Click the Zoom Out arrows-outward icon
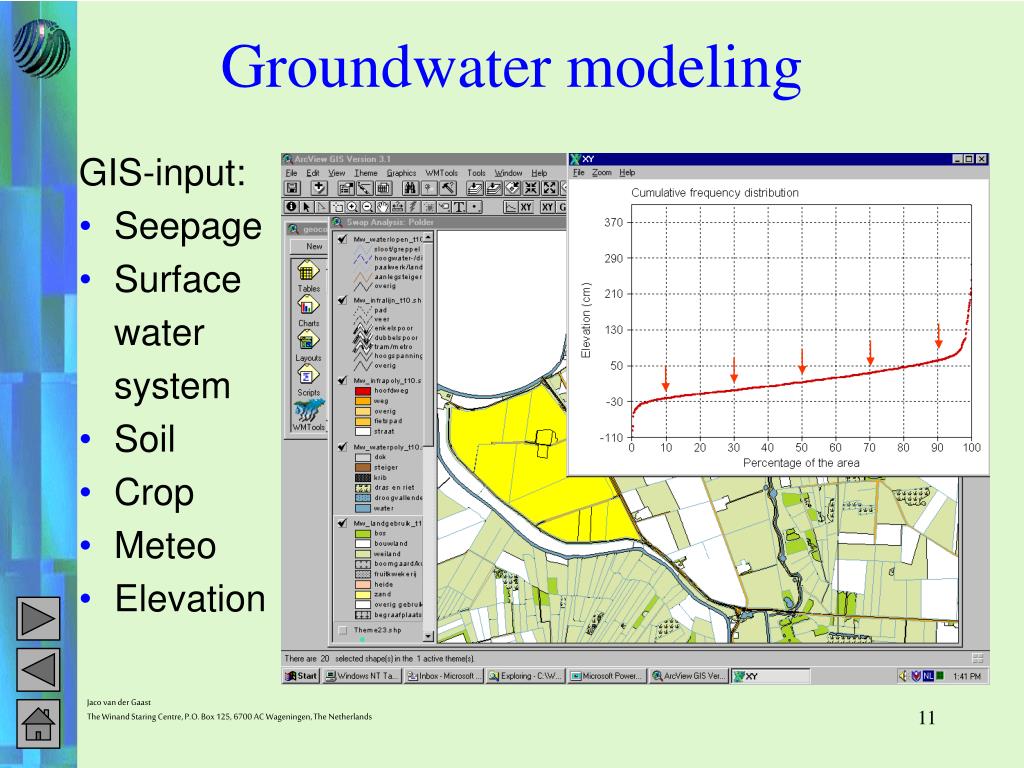The image size is (1024, 768). (x=551, y=188)
